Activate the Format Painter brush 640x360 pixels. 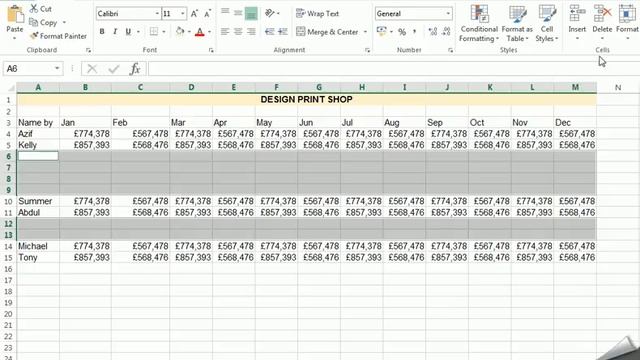34,36
